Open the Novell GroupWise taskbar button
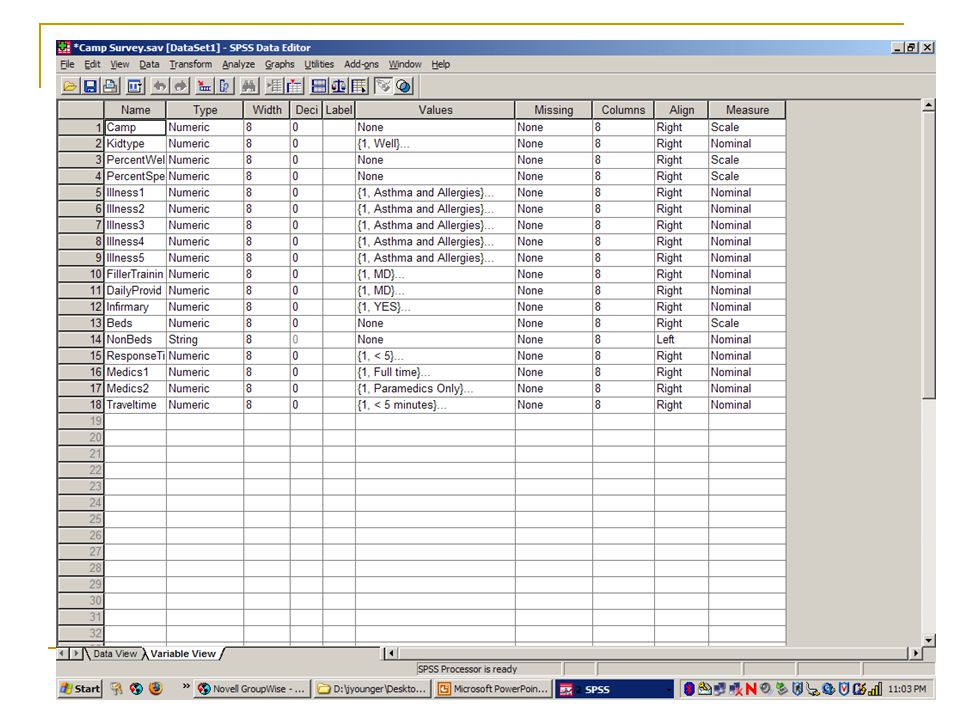Screen dimensions: 960x720 [252, 689]
